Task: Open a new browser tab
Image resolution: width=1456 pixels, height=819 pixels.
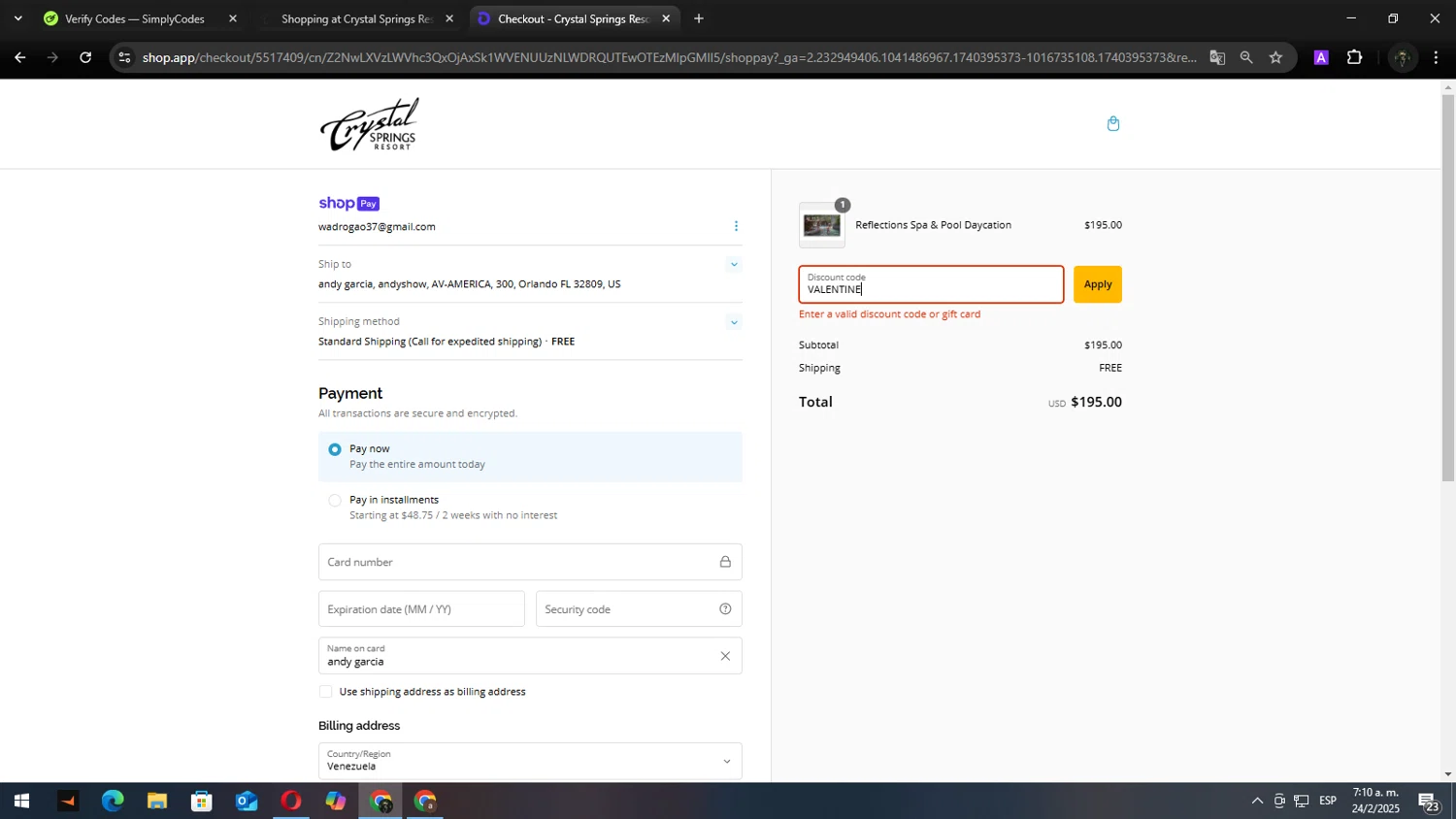Action: pos(699,18)
